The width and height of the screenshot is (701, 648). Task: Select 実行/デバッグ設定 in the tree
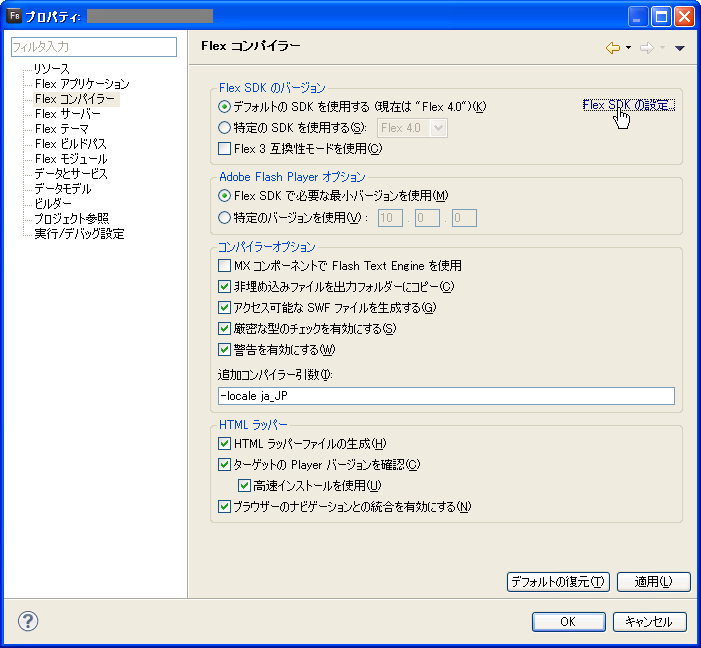pyautogui.click(x=79, y=234)
